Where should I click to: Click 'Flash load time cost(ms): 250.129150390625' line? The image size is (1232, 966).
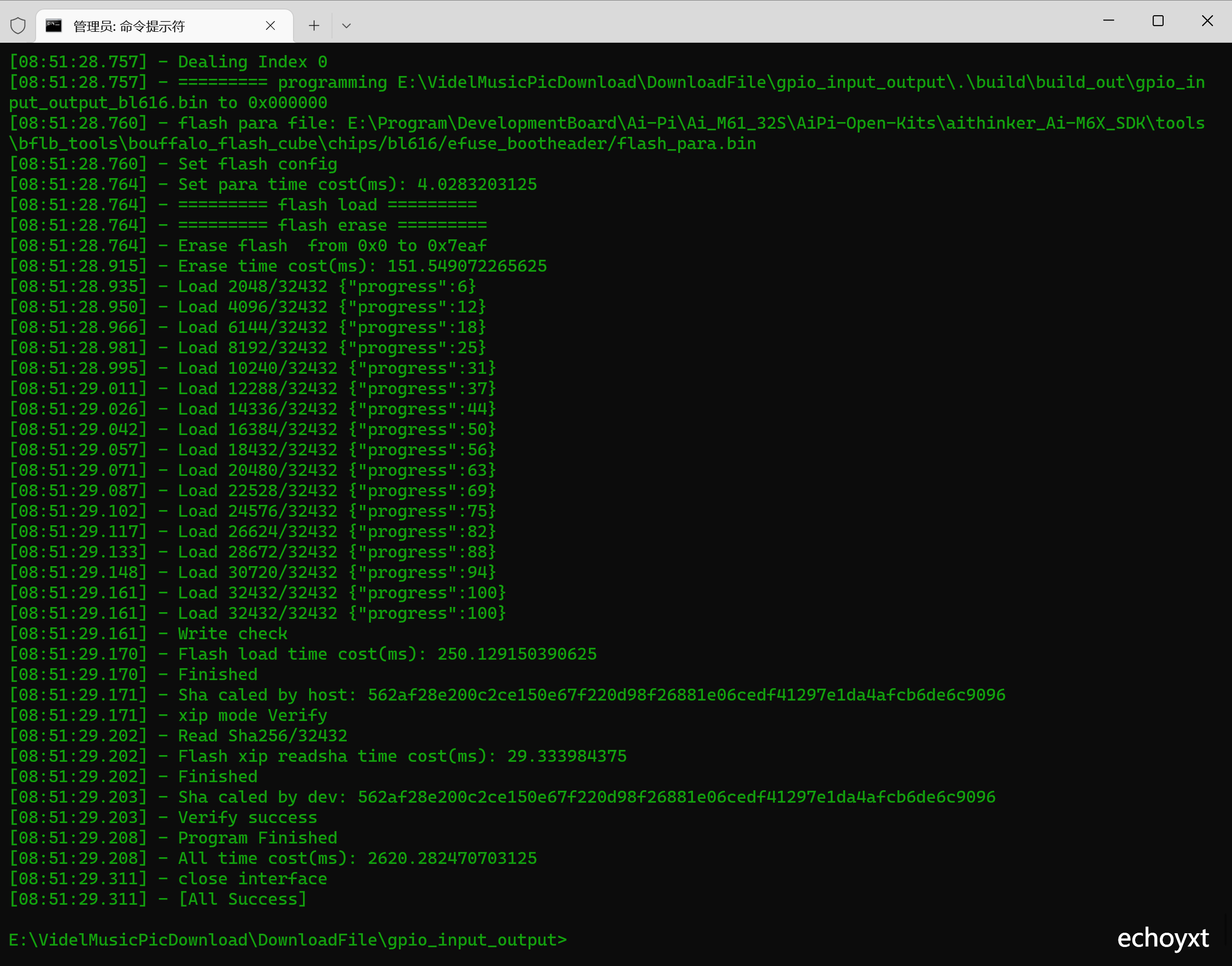tap(303, 654)
